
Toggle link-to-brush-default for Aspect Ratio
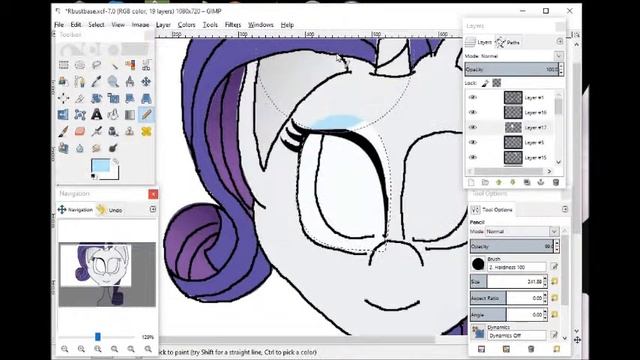click(555, 298)
